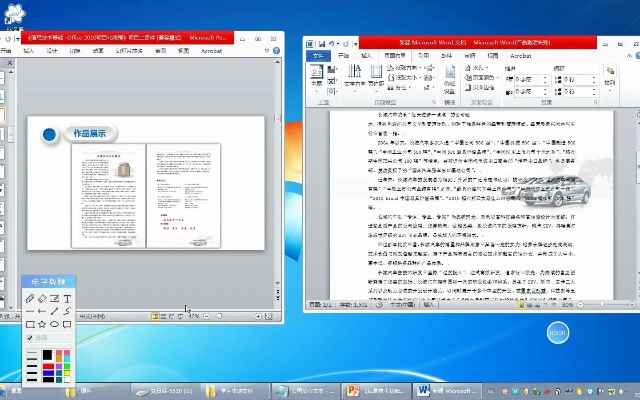Viewport: 640px width, 400px height.
Task: Click Save icon in Word quick access toolbar
Action: 320,44
